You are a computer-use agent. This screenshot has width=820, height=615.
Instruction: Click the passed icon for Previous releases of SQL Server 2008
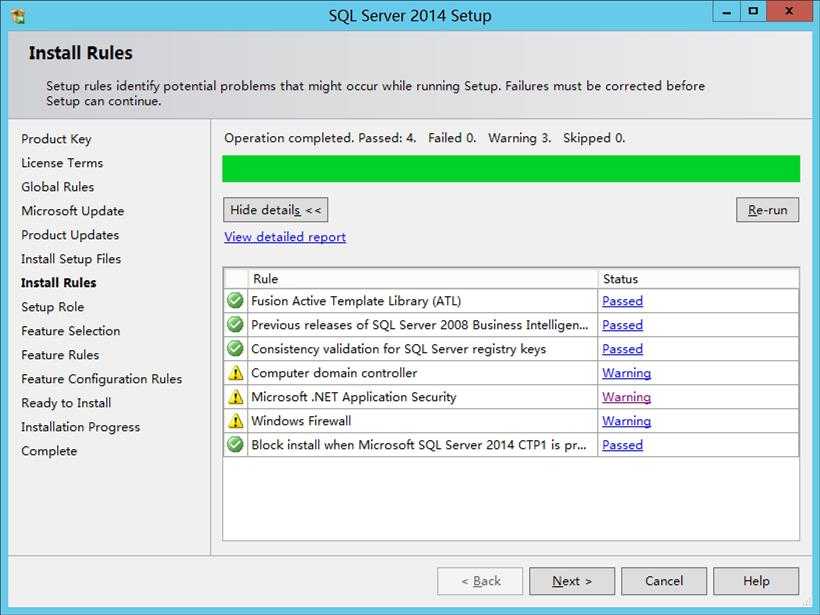click(235, 325)
